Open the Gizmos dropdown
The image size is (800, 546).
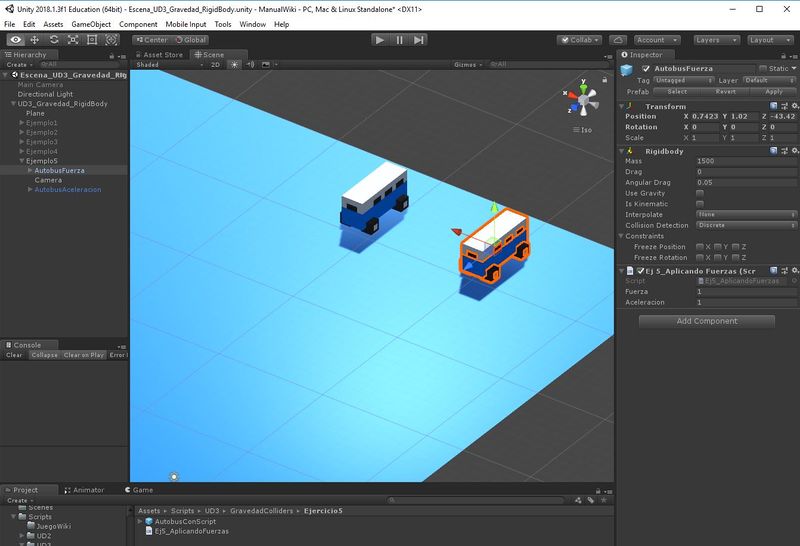click(467, 65)
